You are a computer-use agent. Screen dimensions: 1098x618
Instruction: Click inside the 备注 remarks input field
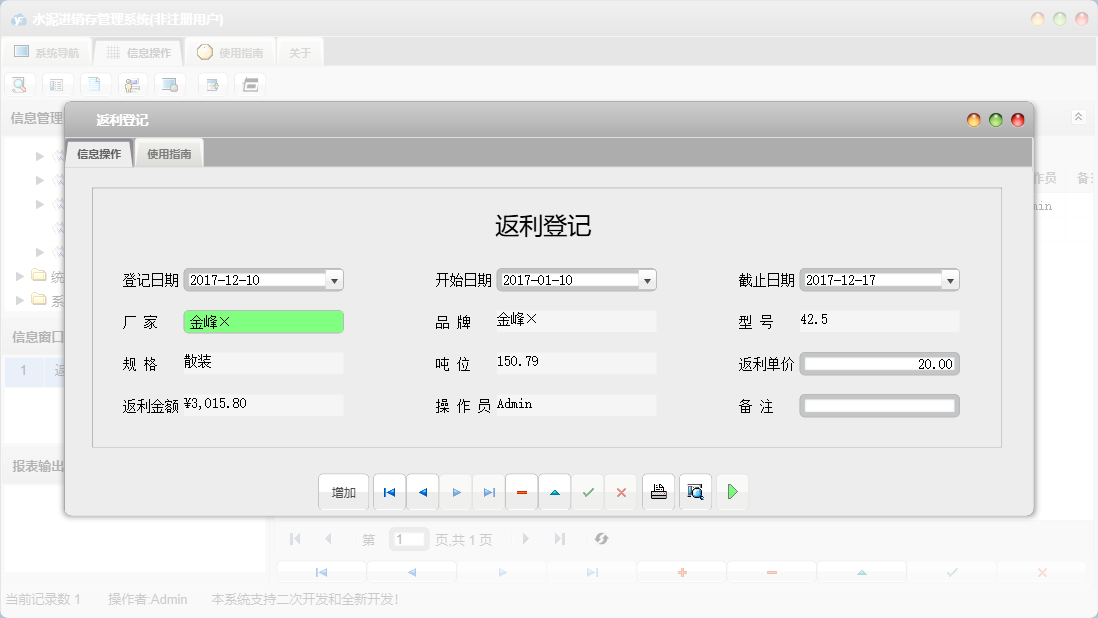click(878, 406)
